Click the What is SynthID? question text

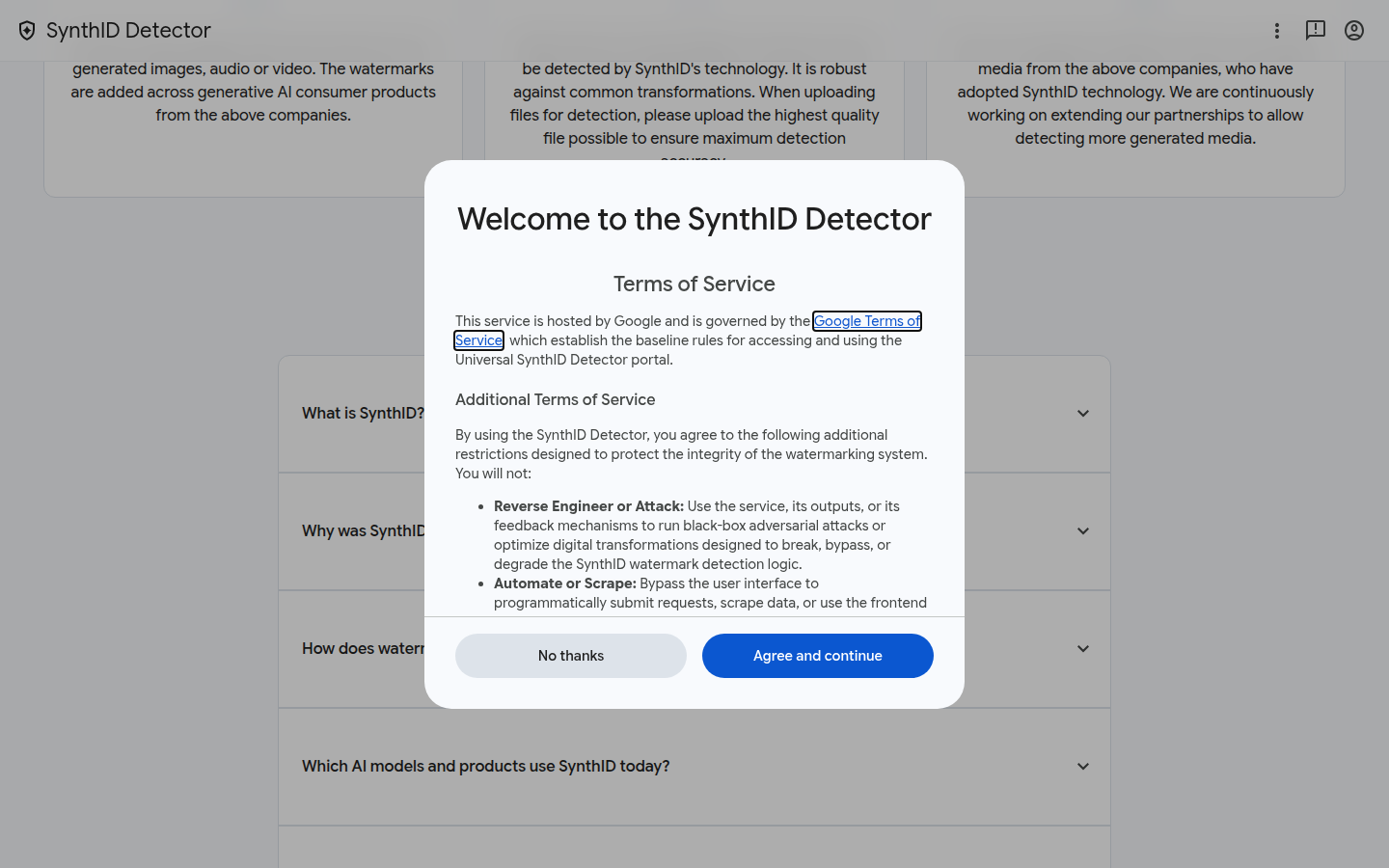(x=363, y=413)
